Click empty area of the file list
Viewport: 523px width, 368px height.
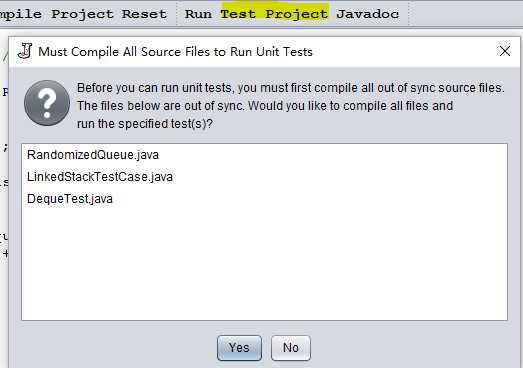264,264
